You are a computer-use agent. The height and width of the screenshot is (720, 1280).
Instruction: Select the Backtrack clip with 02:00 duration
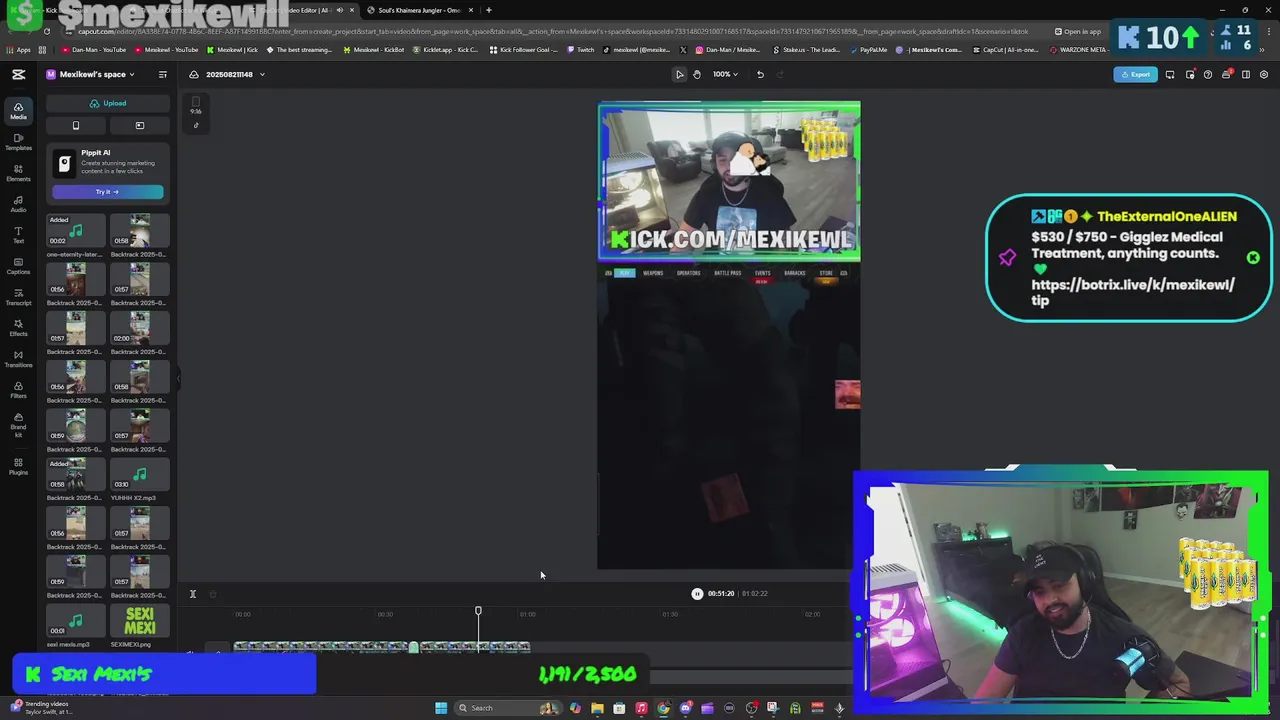[140, 329]
